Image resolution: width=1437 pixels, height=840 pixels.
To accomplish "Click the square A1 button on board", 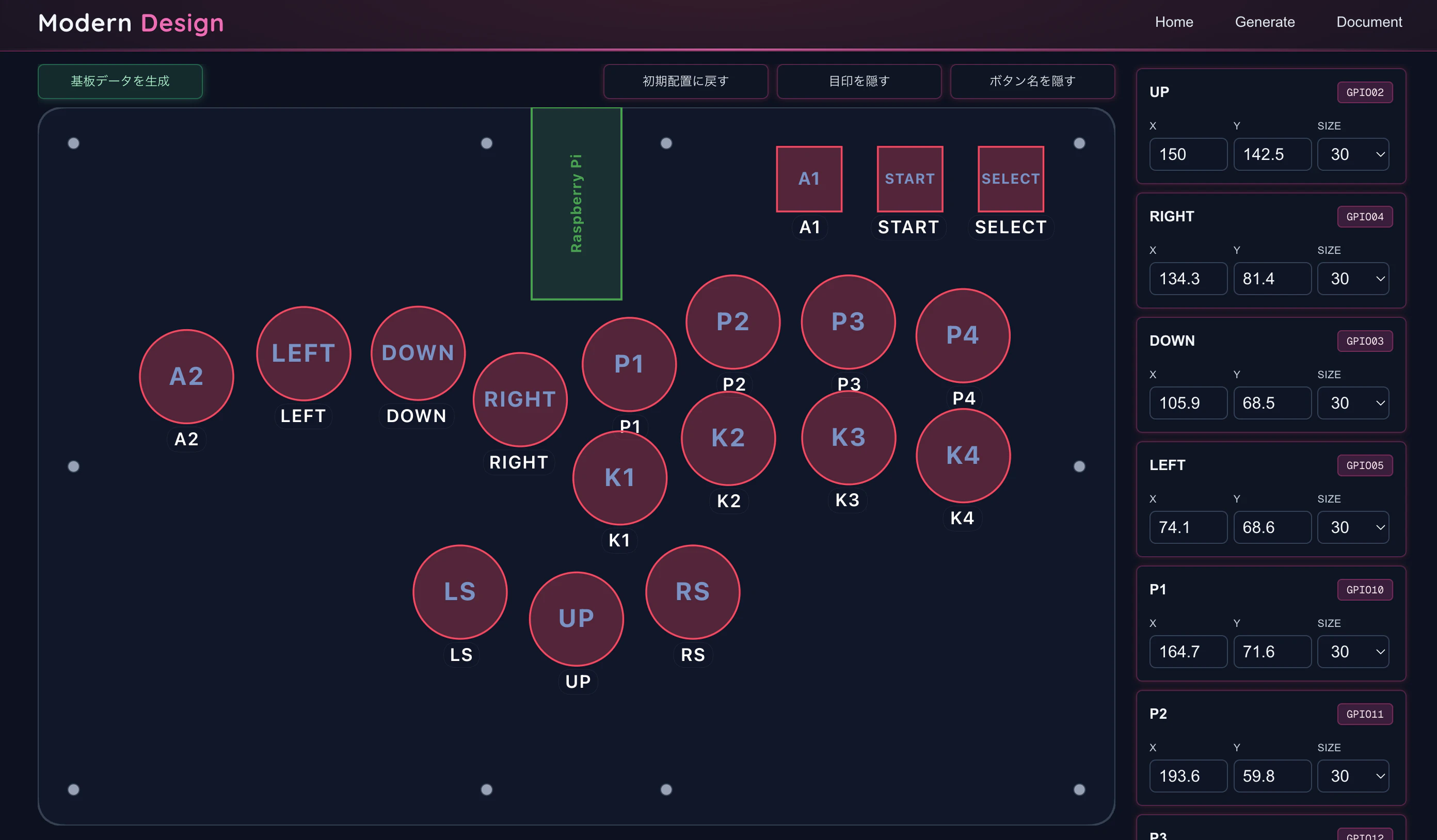I will click(x=809, y=179).
